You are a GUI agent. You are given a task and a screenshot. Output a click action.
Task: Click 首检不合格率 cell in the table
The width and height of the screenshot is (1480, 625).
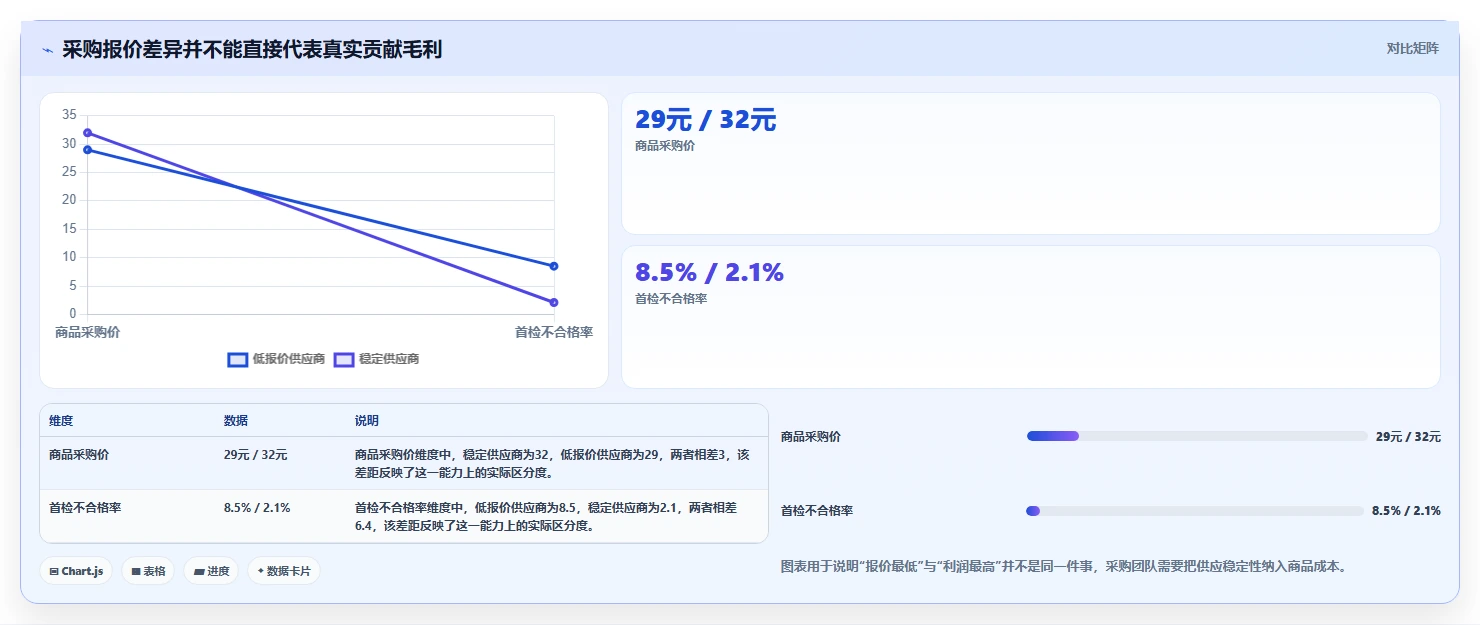[85, 507]
